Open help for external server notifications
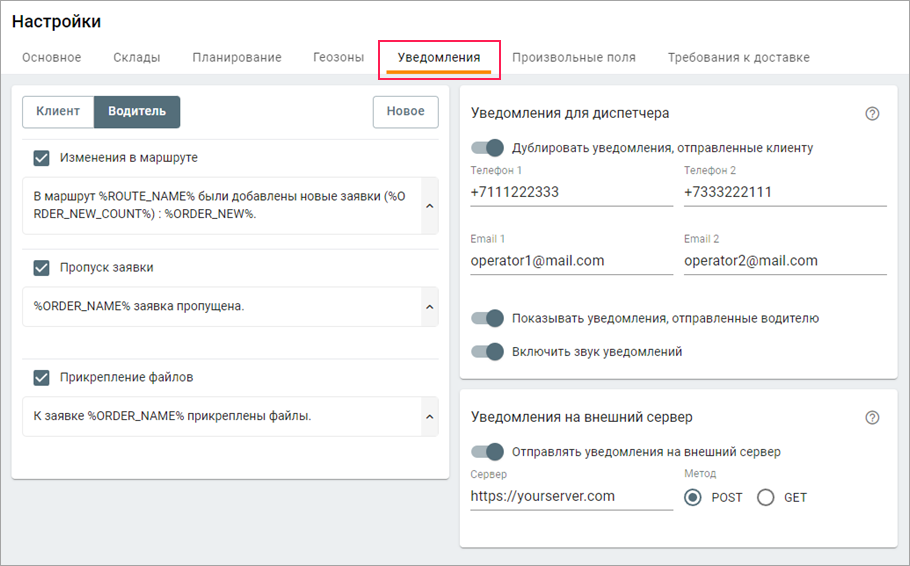The width and height of the screenshot is (910, 566). tap(872, 417)
